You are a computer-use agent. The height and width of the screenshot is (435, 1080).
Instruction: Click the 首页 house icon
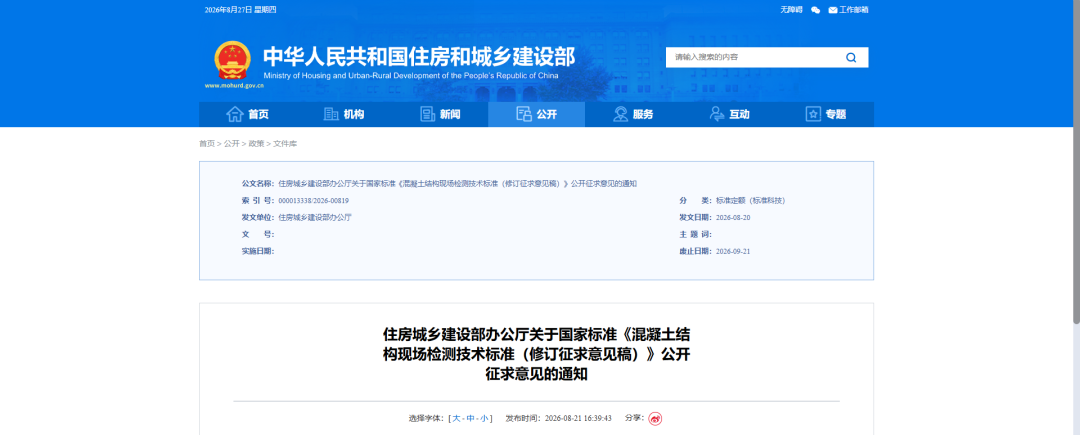[x=235, y=114]
